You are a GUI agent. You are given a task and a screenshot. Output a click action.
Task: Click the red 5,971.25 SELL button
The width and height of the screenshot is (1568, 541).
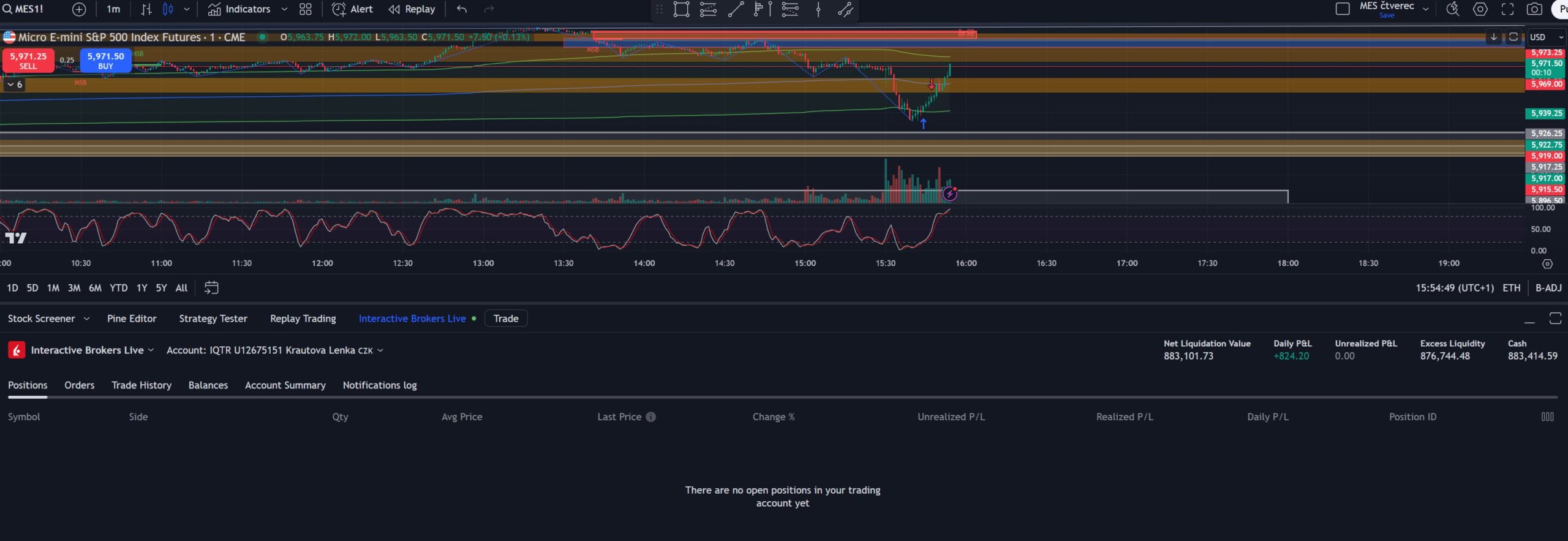[28, 61]
